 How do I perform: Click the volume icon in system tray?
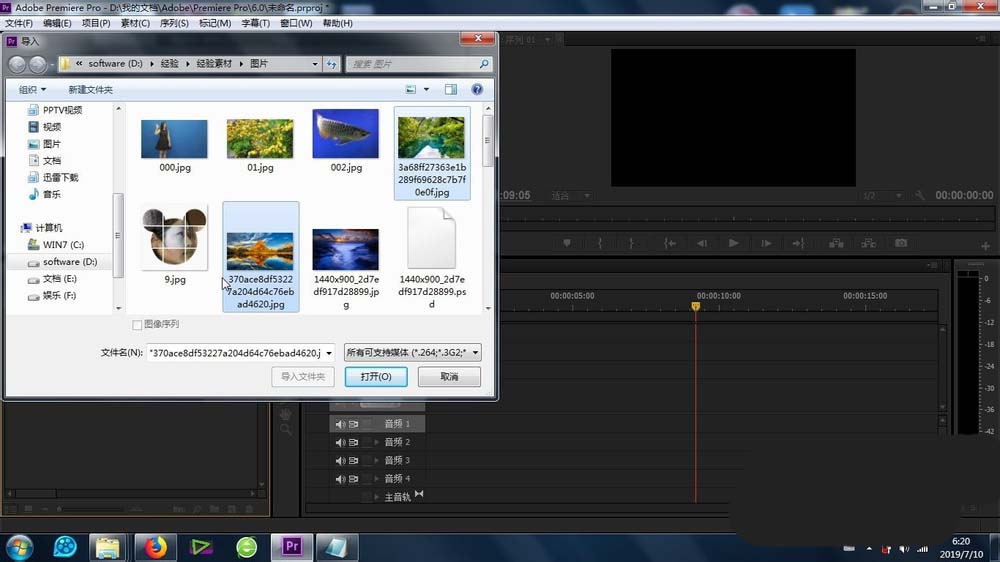click(904, 549)
